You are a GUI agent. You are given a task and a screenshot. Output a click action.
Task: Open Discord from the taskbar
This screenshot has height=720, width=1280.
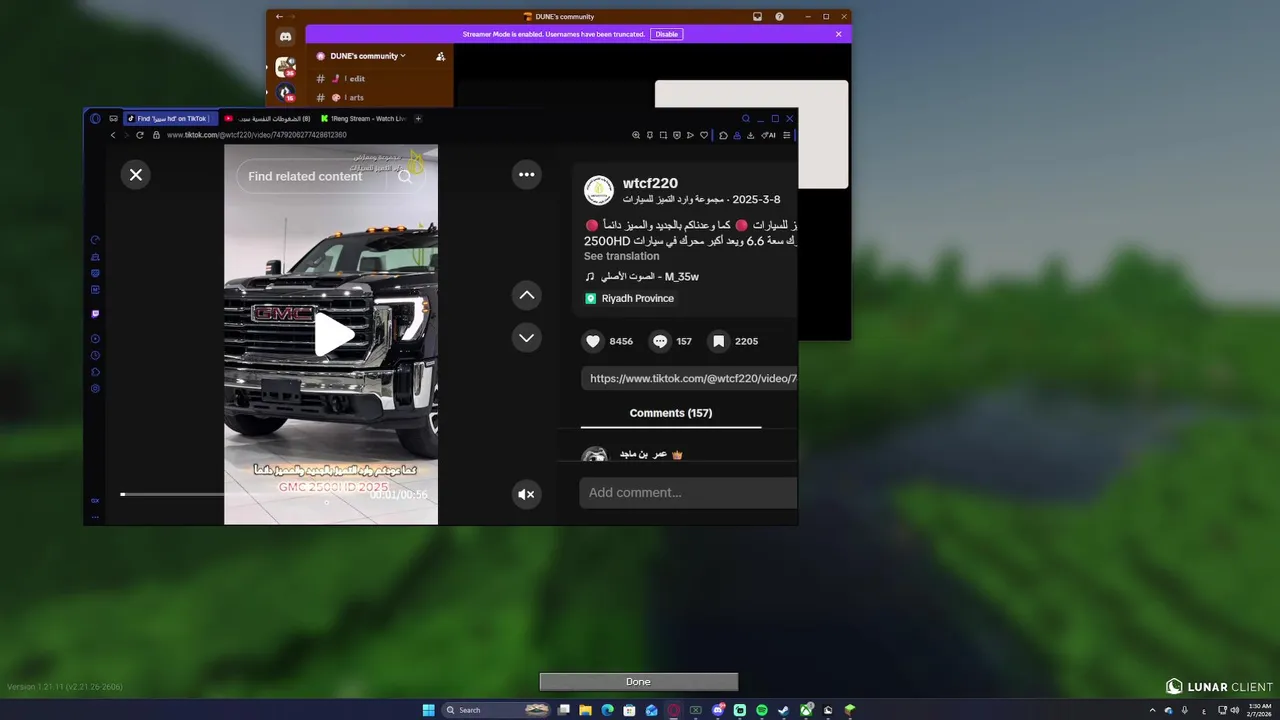[x=718, y=710]
